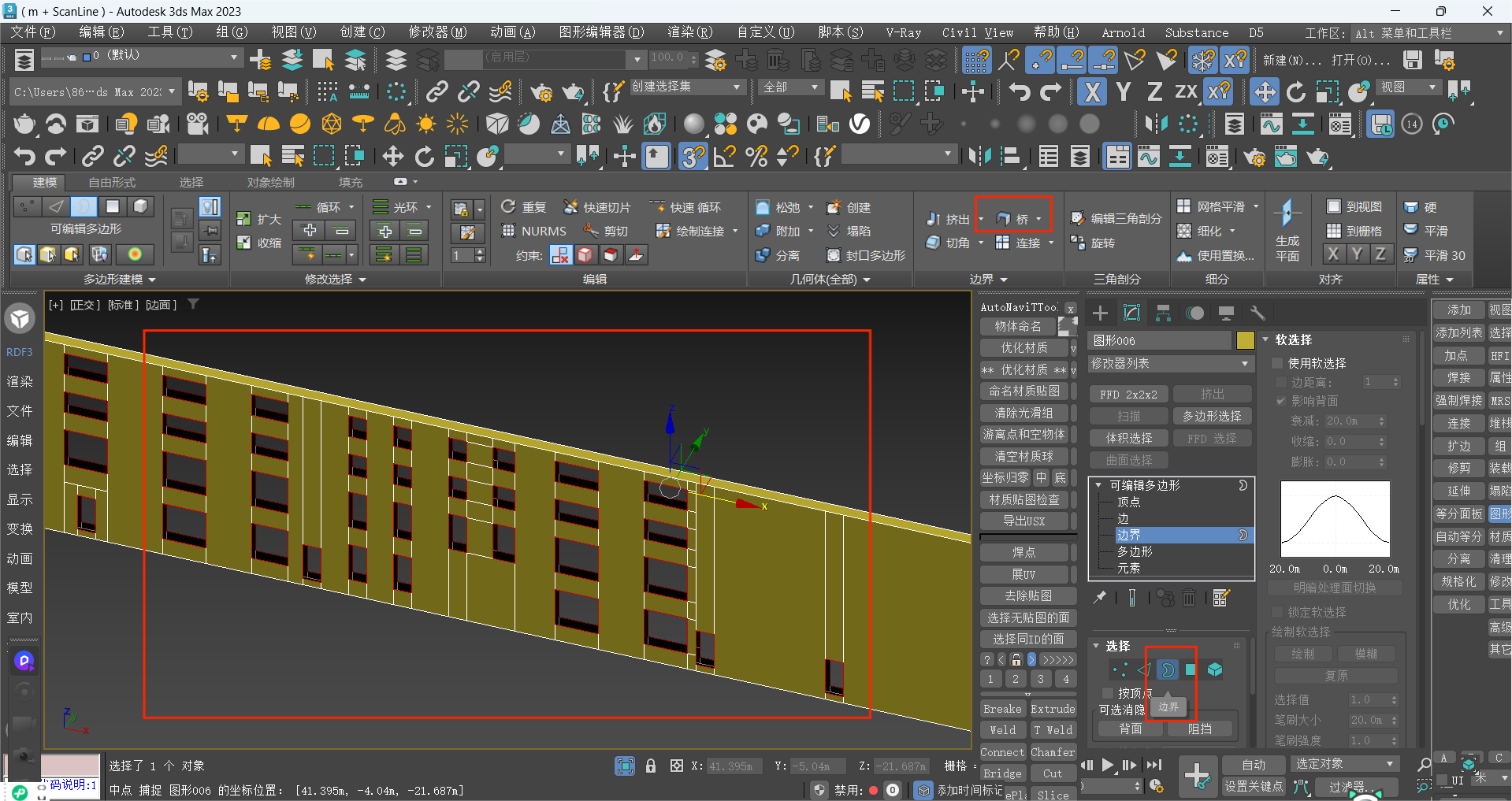The width and height of the screenshot is (1512, 801).
Task: Open the Modify command panel tab
Action: [1132, 313]
